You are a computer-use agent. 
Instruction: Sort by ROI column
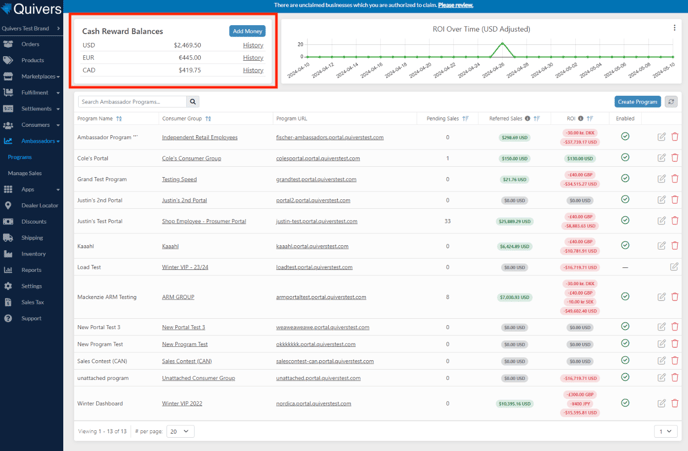click(x=589, y=118)
